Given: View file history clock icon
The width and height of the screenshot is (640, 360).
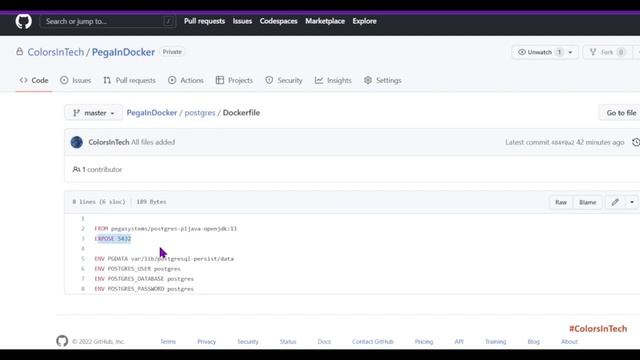Looking at the screenshot, I should click(x=636, y=142).
